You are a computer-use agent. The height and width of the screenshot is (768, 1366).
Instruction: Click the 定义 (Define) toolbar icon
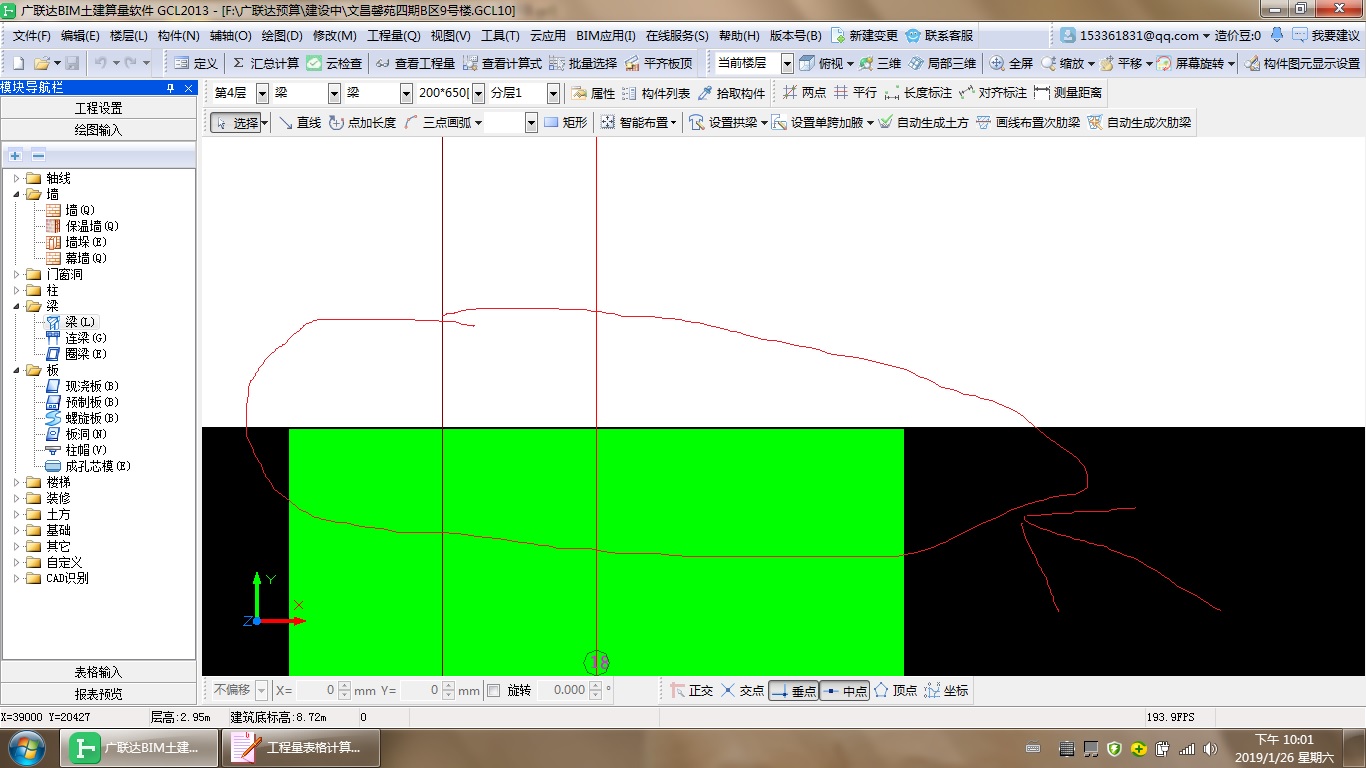point(195,63)
